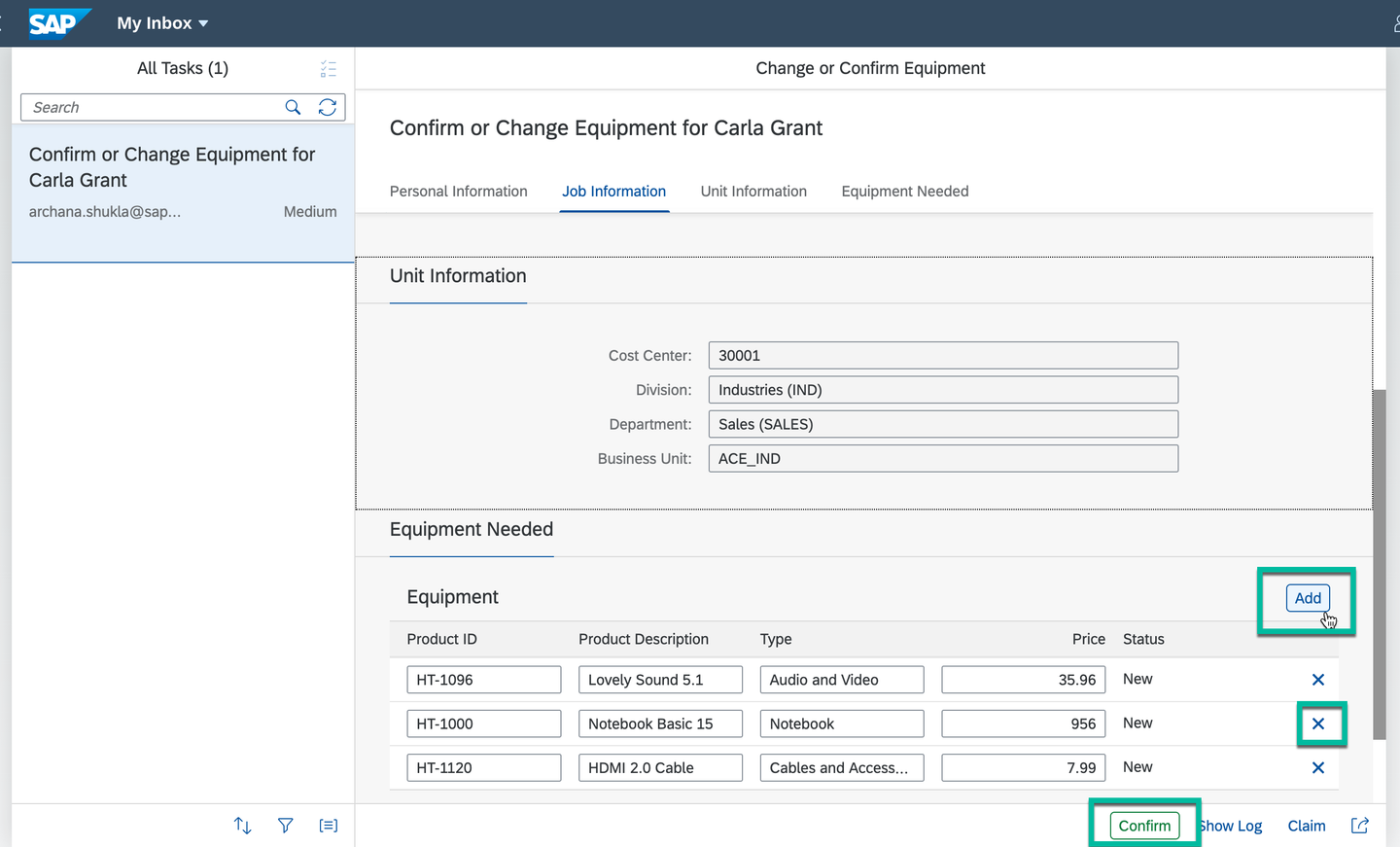This screenshot has height=847, width=1400.
Task: Click the Cost Center field showing 30001
Action: (943, 355)
